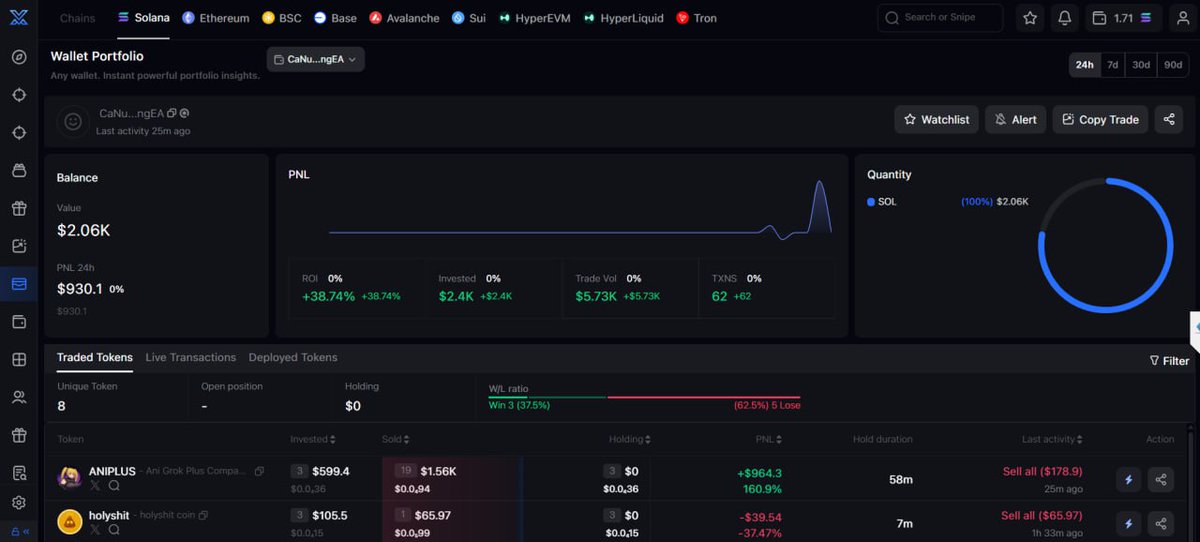
Task: Open the users icon in sidebar
Action: coord(19,398)
